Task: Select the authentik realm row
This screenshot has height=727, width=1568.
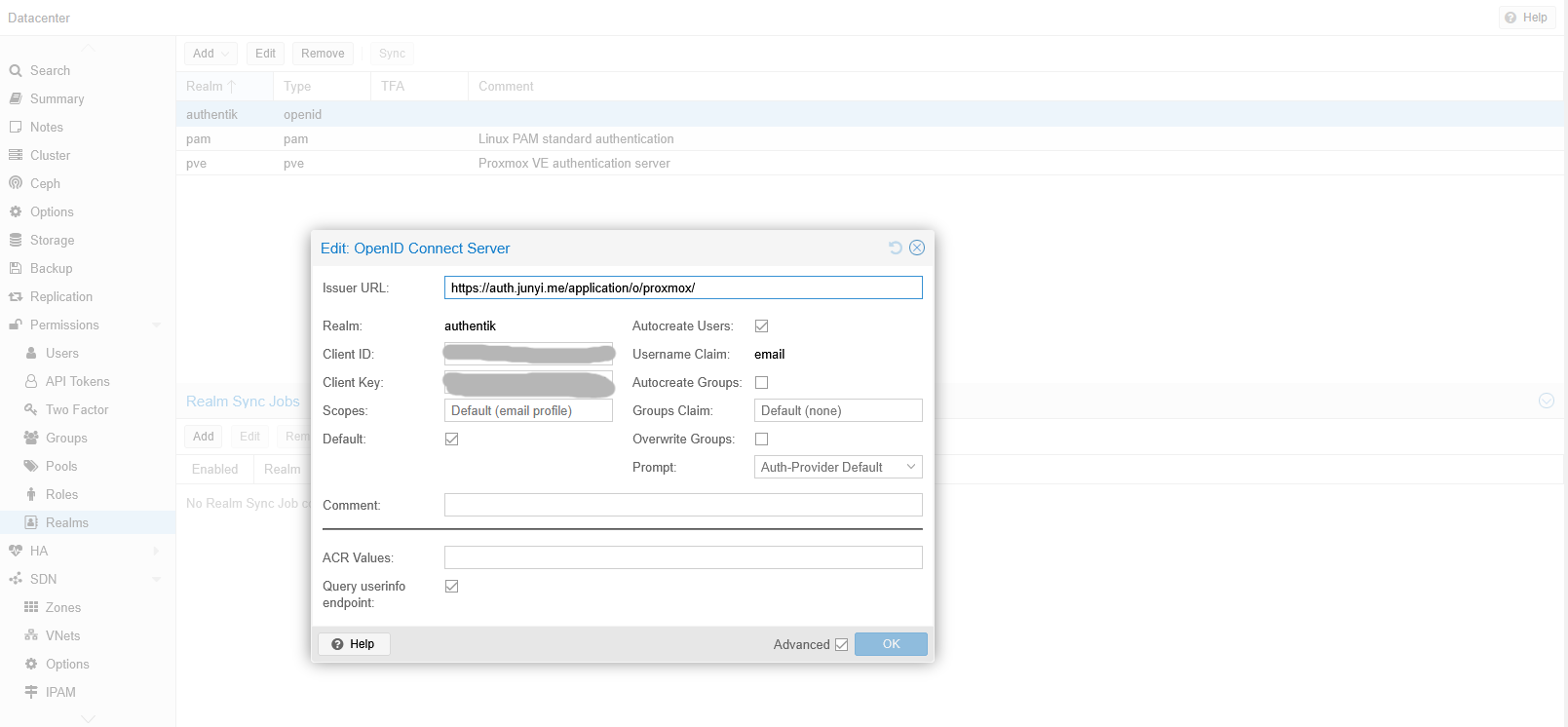Action: (x=869, y=114)
